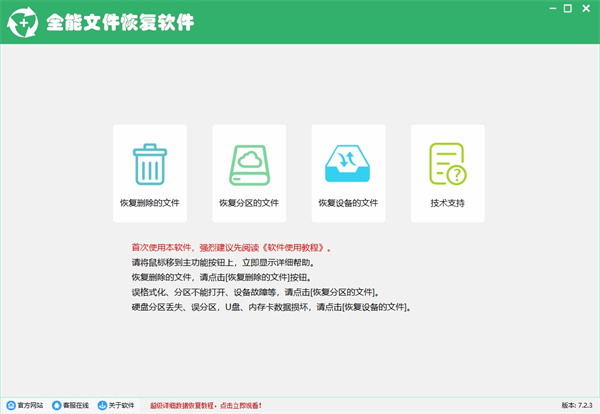The width and height of the screenshot is (600, 414).
Task: Click the cloud drive partition recovery icon
Action: (249, 165)
